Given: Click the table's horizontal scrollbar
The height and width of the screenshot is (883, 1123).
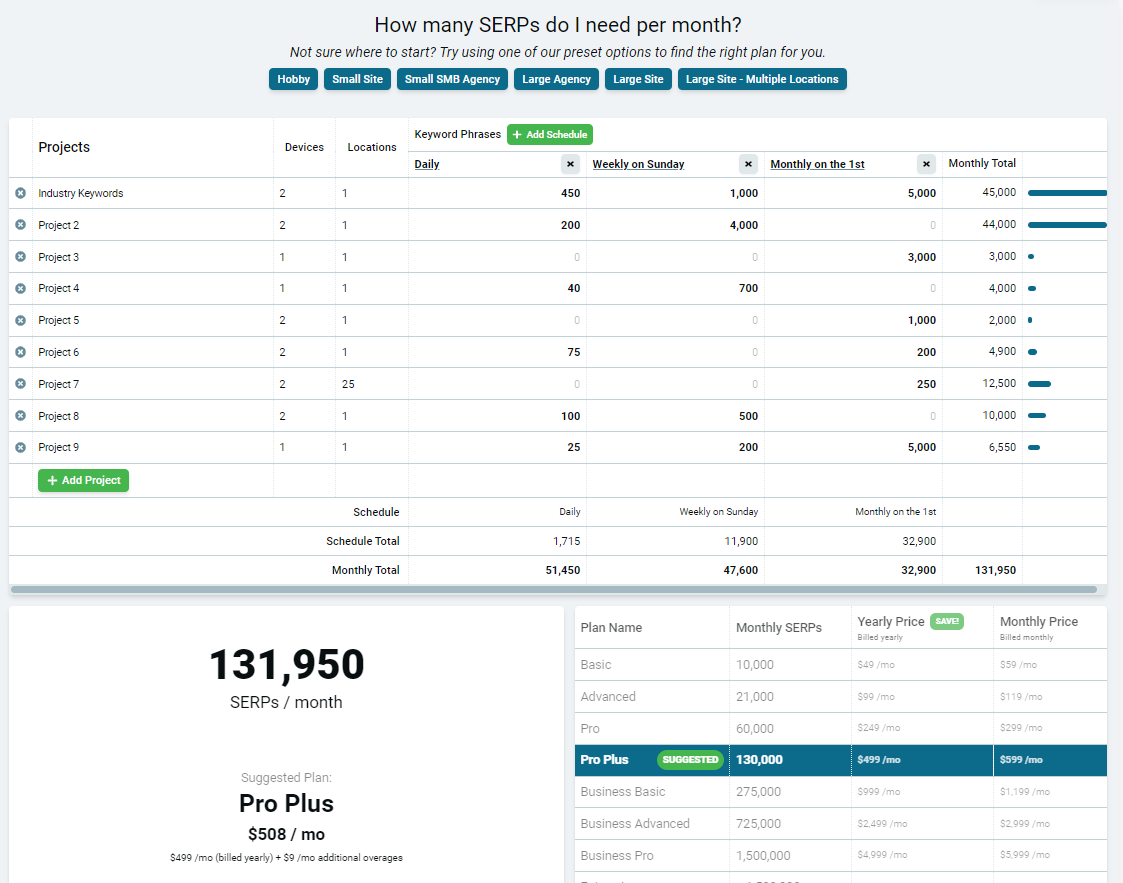Looking at the screenshot, I should click(554, 589).
